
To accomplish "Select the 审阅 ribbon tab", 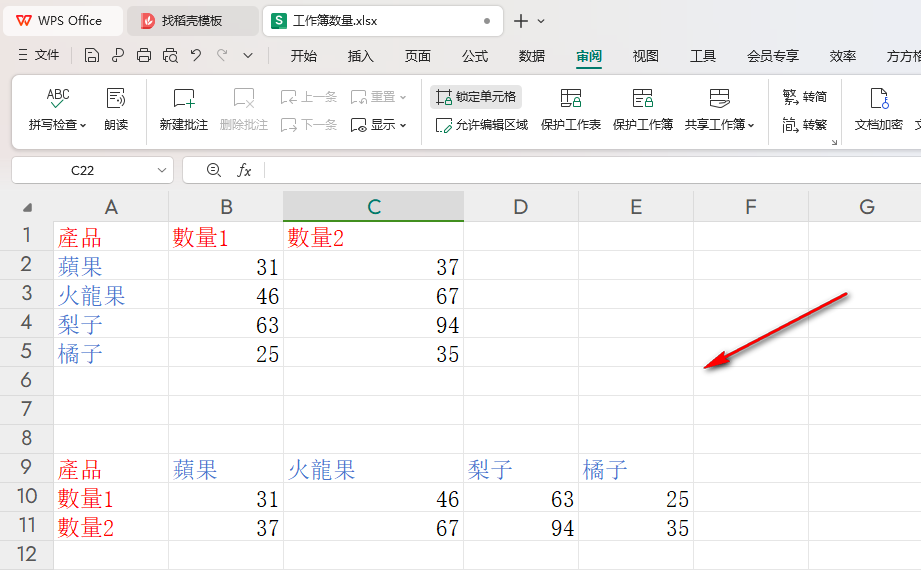I will pyautogui.click(x=589, y=56).
